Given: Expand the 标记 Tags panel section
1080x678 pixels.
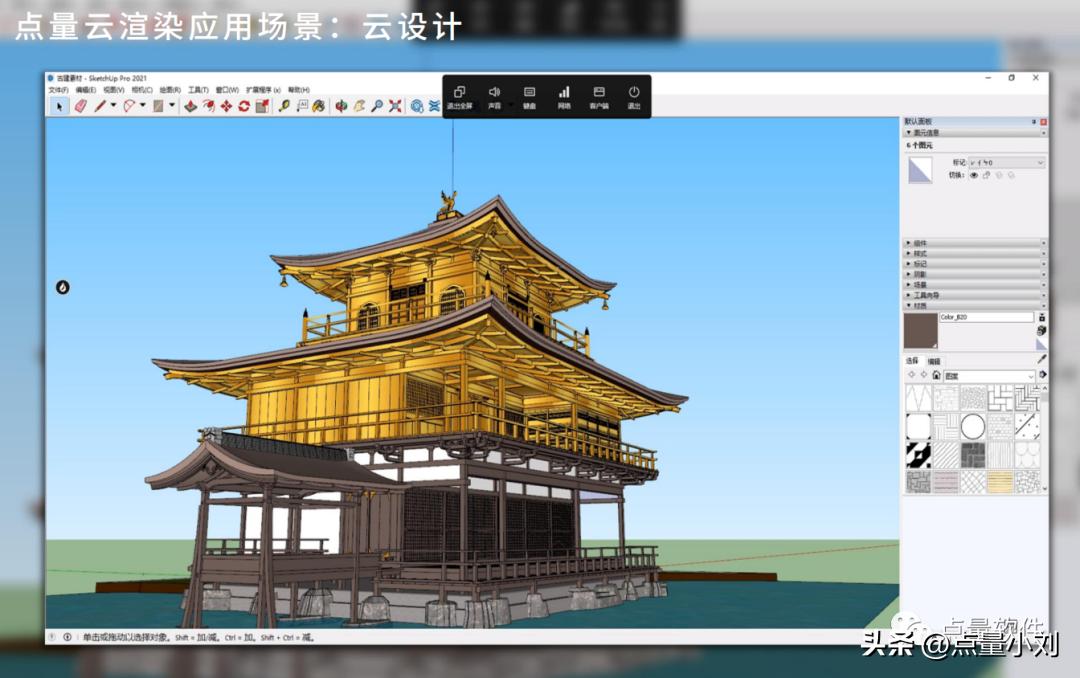Looking at the screenshot, I should [975, 264].
